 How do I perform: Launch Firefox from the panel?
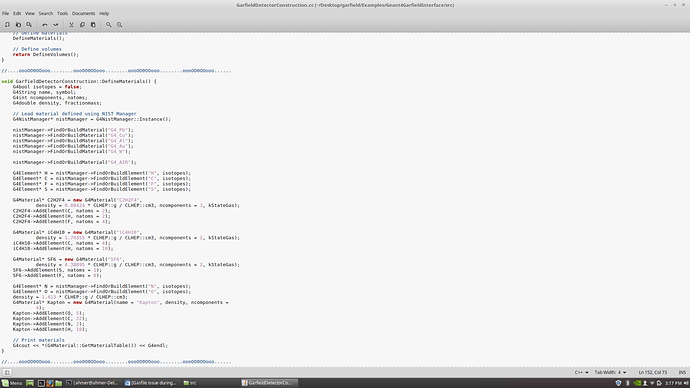(50, 383)
